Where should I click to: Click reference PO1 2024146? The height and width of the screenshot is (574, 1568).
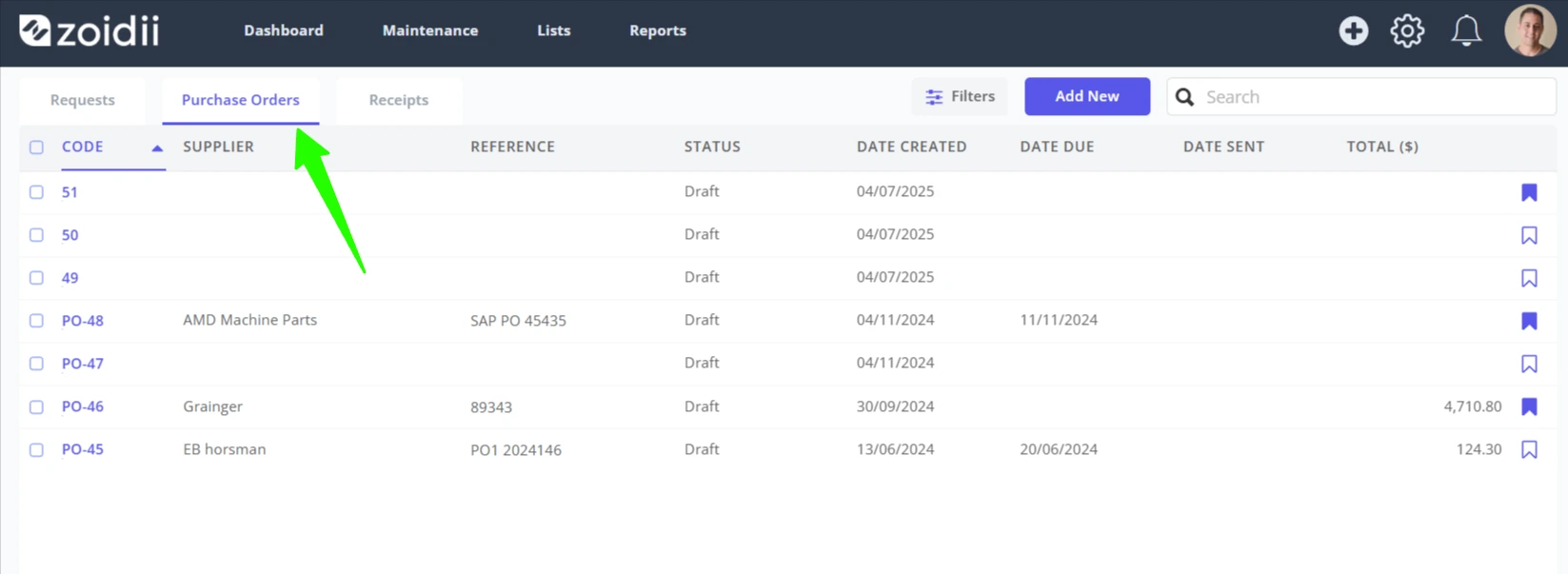pyautogui.click(x=516, y=450)
